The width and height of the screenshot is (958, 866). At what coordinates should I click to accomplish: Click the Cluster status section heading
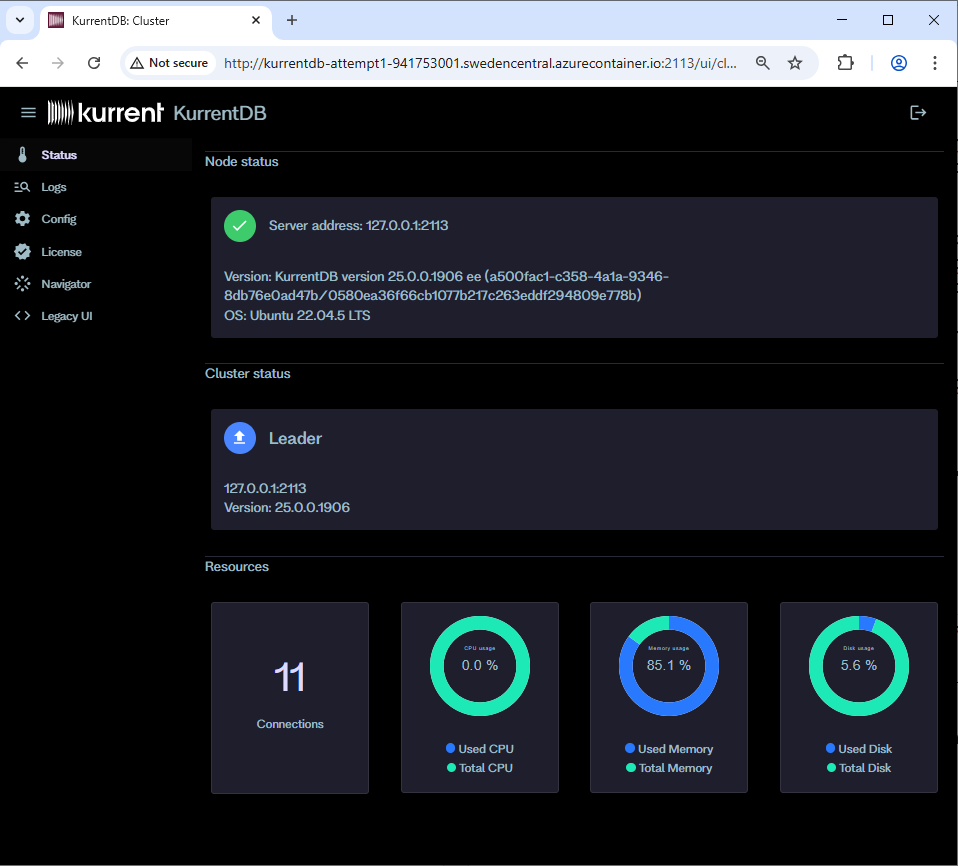click(x=247, y=373)
